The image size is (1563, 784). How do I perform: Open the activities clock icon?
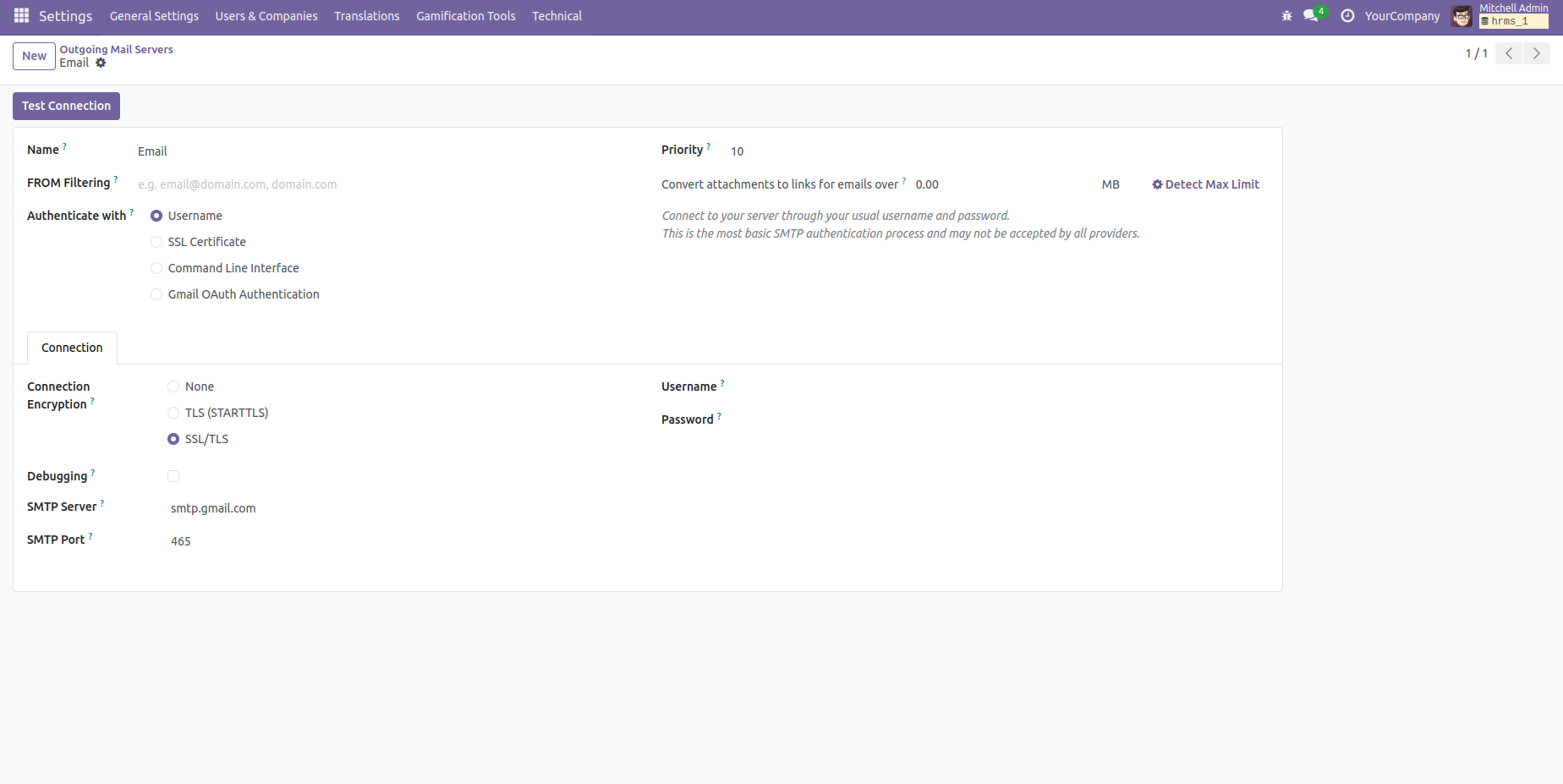click(1347, 16)
